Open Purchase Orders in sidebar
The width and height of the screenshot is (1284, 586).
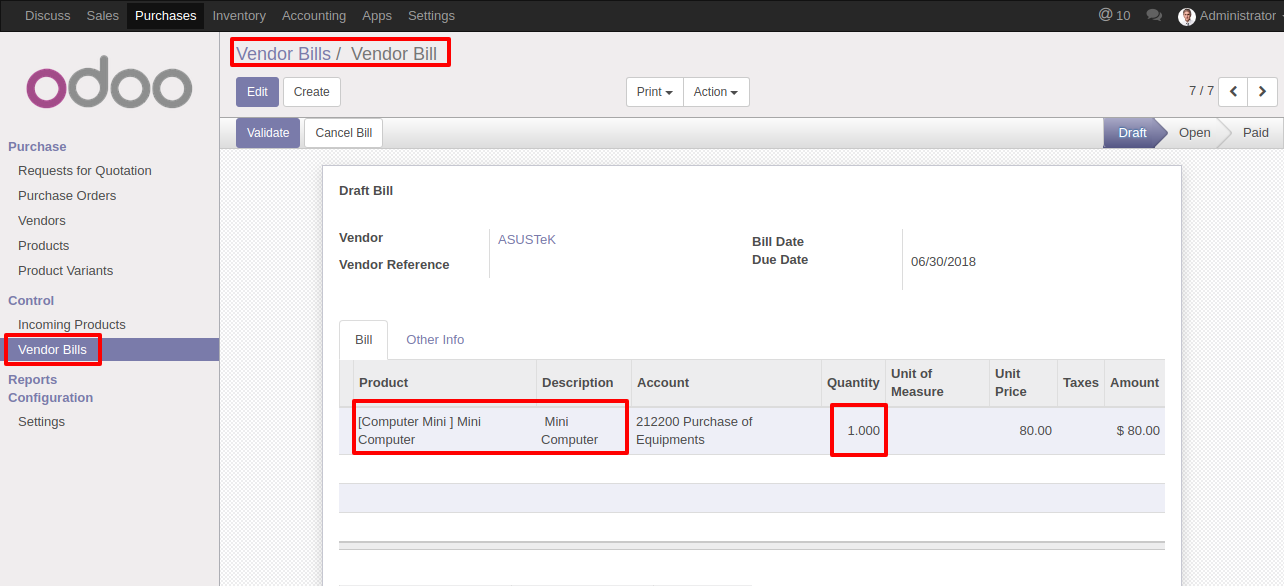(67, 196)
